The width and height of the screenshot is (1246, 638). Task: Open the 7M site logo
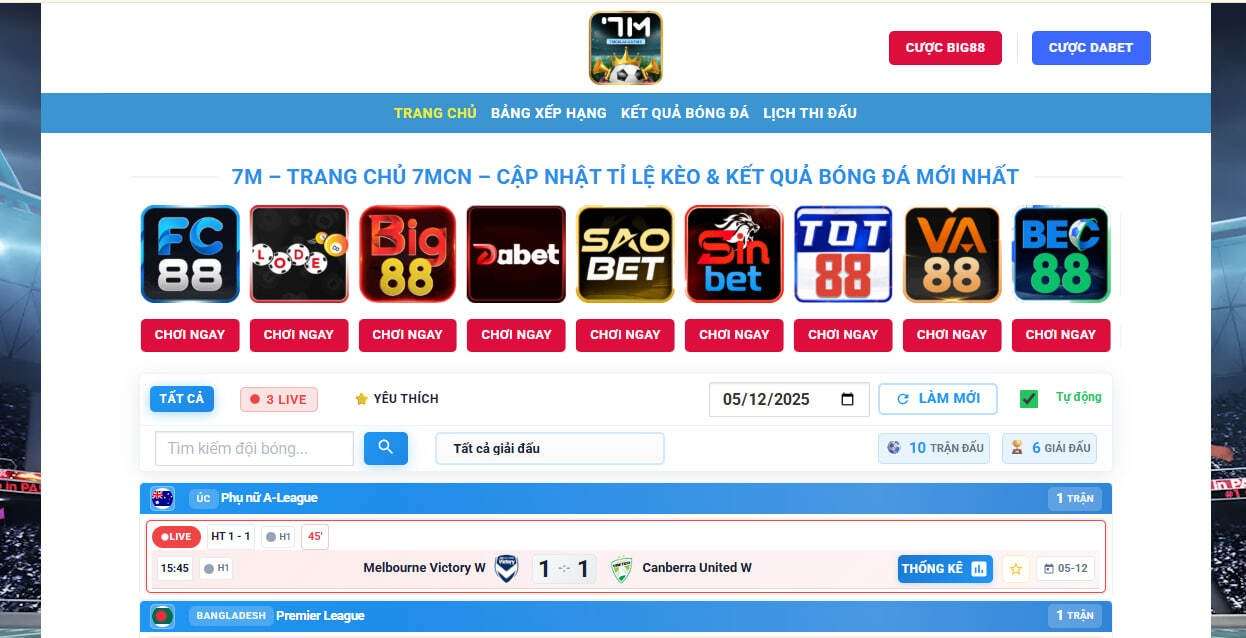coord(626,48)
